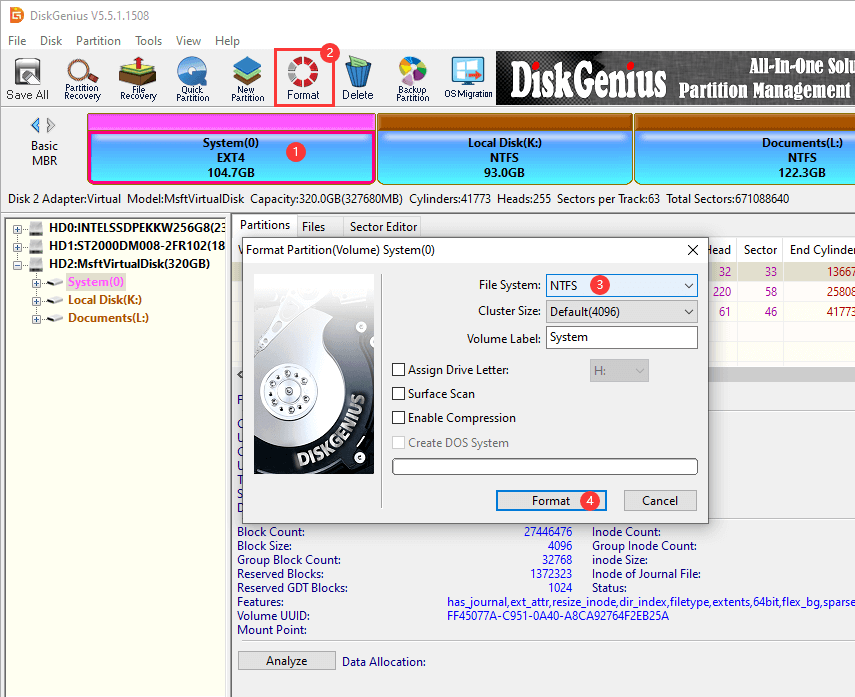Expand the Cluster Size dropdown
855x697 pixels.
pyautogui.click(x=621, y=312)
